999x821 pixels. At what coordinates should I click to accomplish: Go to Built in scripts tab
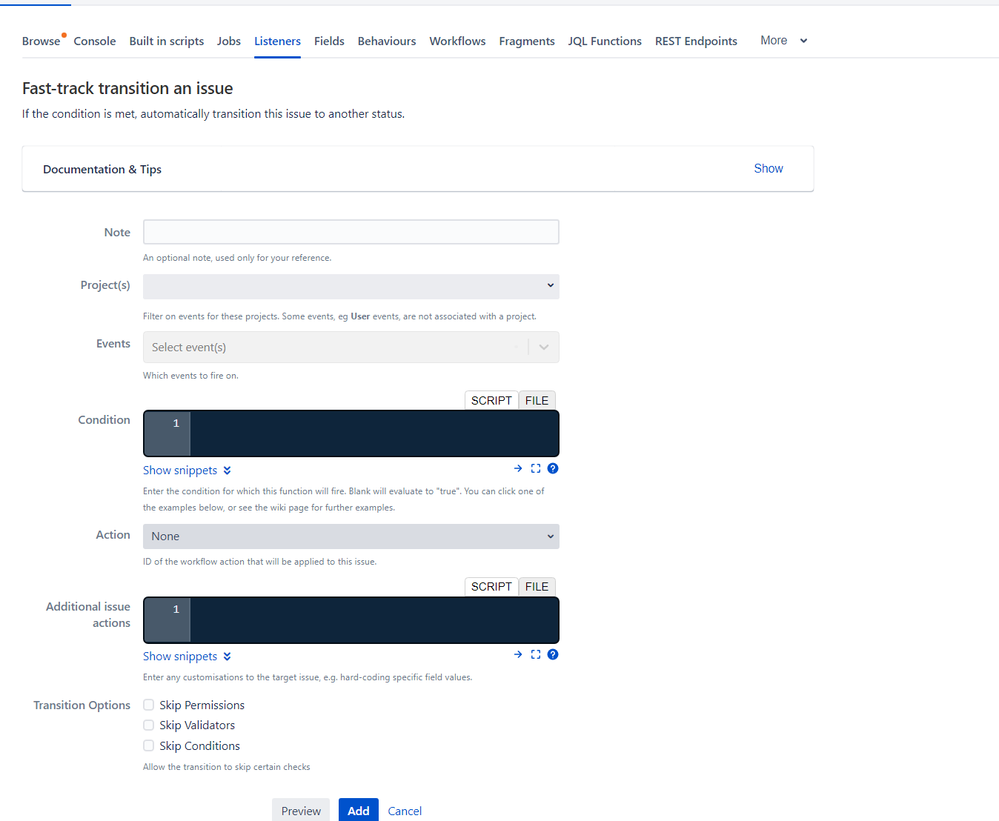point(166,41)
